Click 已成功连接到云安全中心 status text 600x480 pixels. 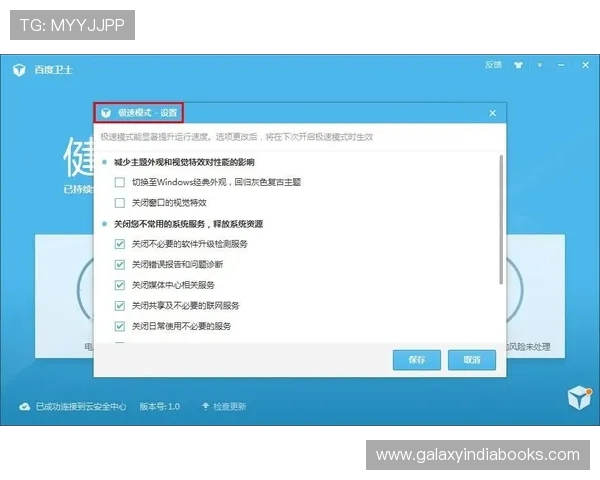pyautogui.click(x=81, y=407)
